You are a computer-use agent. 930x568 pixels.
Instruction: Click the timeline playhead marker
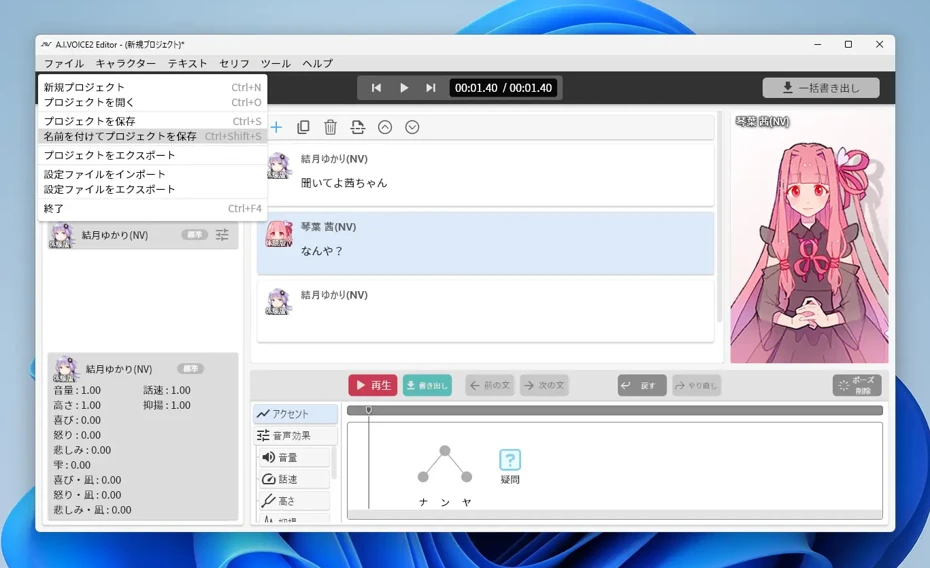coord(369,410)
